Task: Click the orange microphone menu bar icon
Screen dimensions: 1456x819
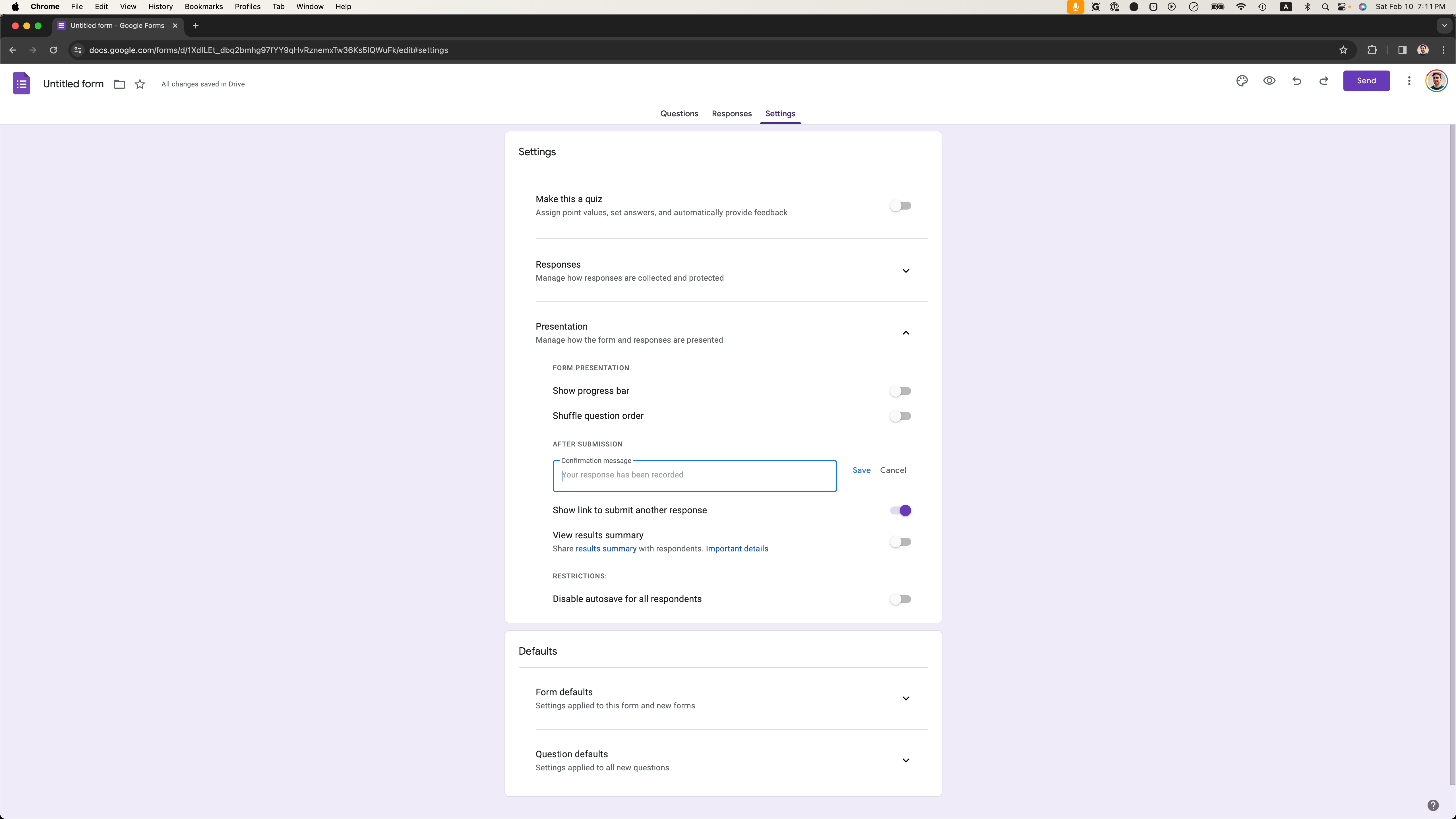Action: [1076, 7]
